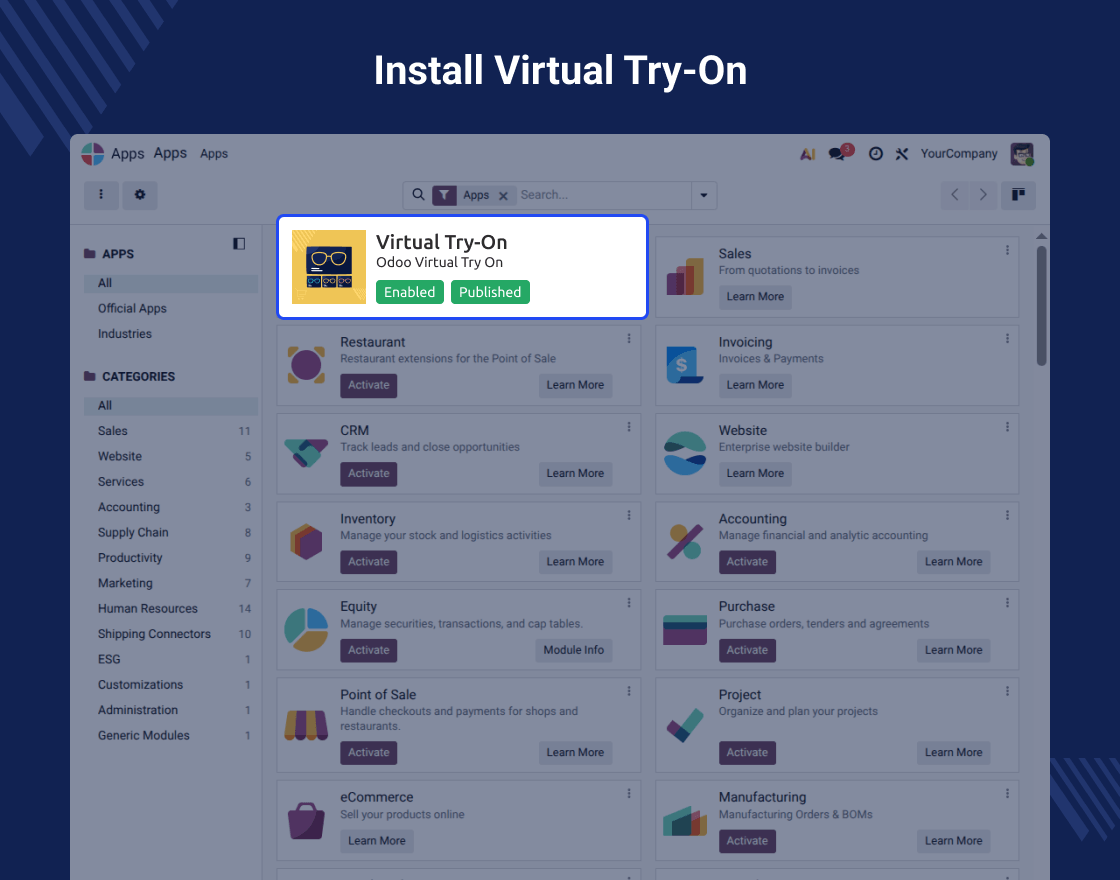1120x880 pixels.
Task: Select All under APPS section
Action: pos(171,283)
